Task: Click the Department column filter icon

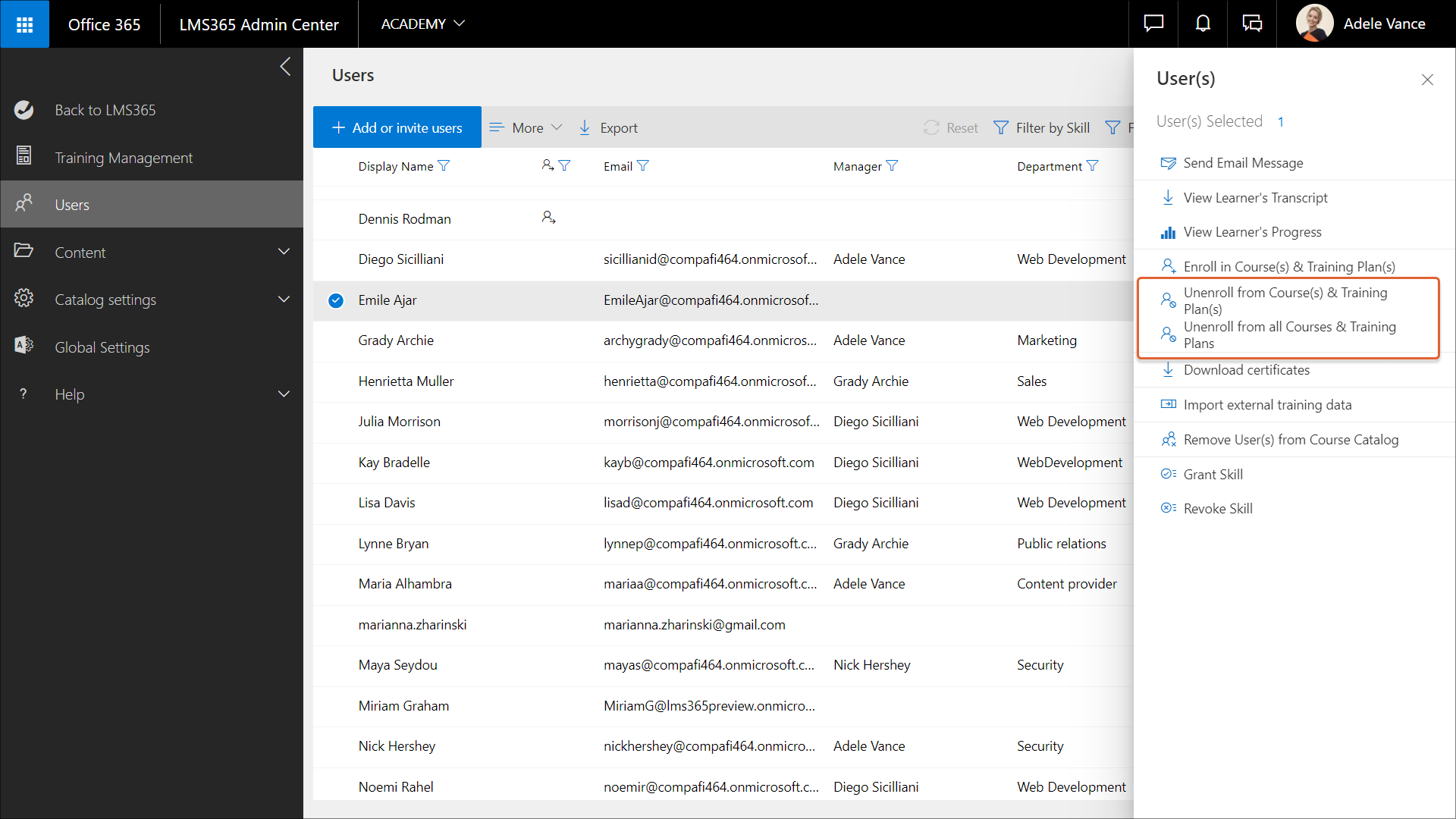Action: click(x=1092, y=166)
